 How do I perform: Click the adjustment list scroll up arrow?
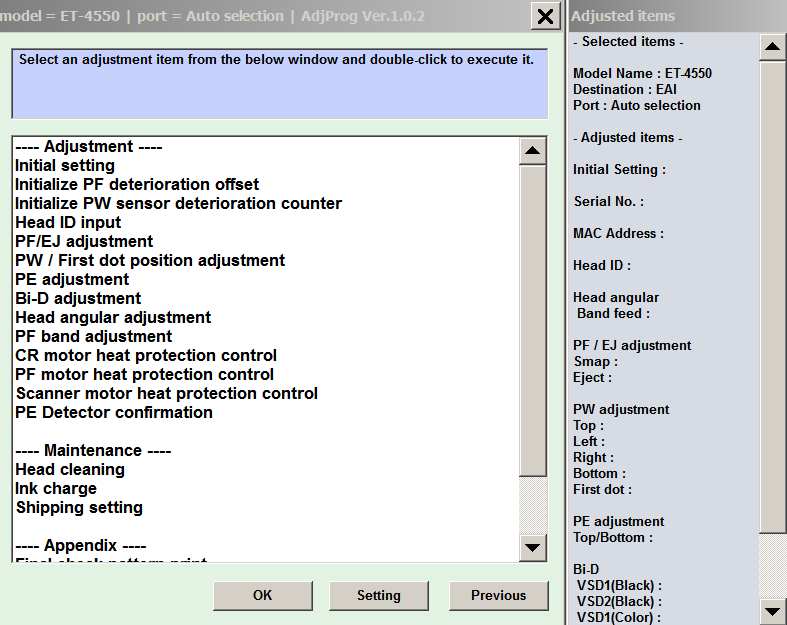533,151
